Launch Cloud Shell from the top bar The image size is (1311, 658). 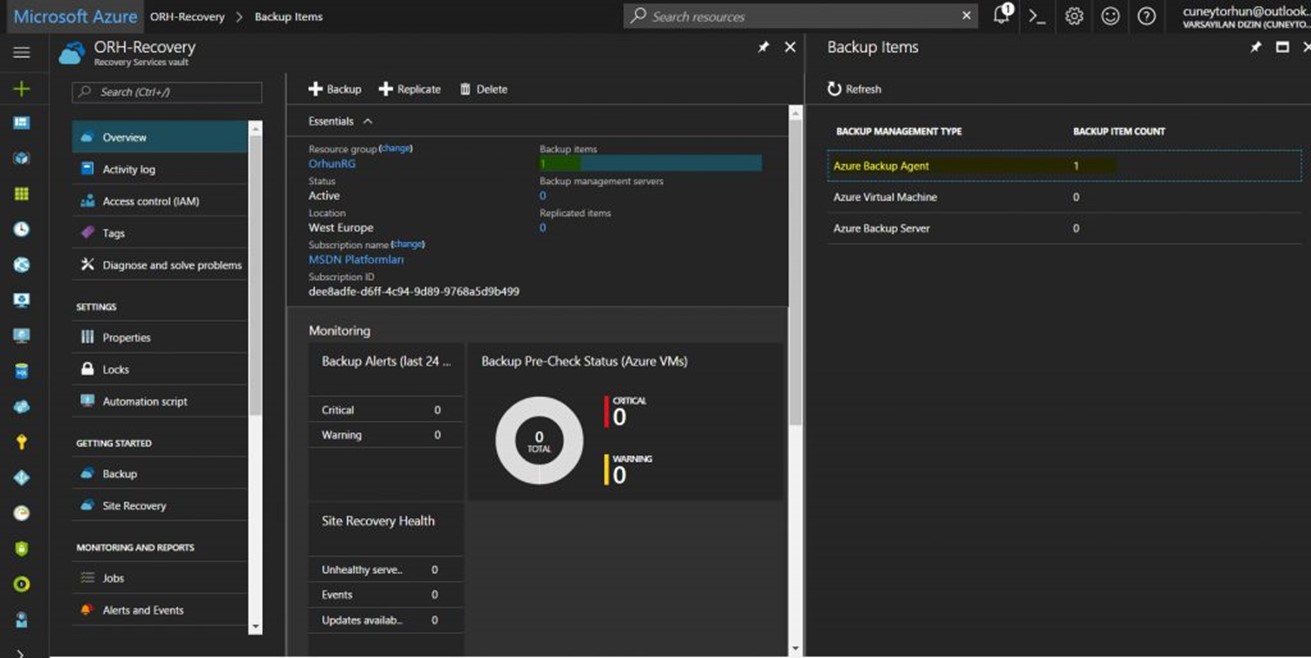coord(1037,16)
